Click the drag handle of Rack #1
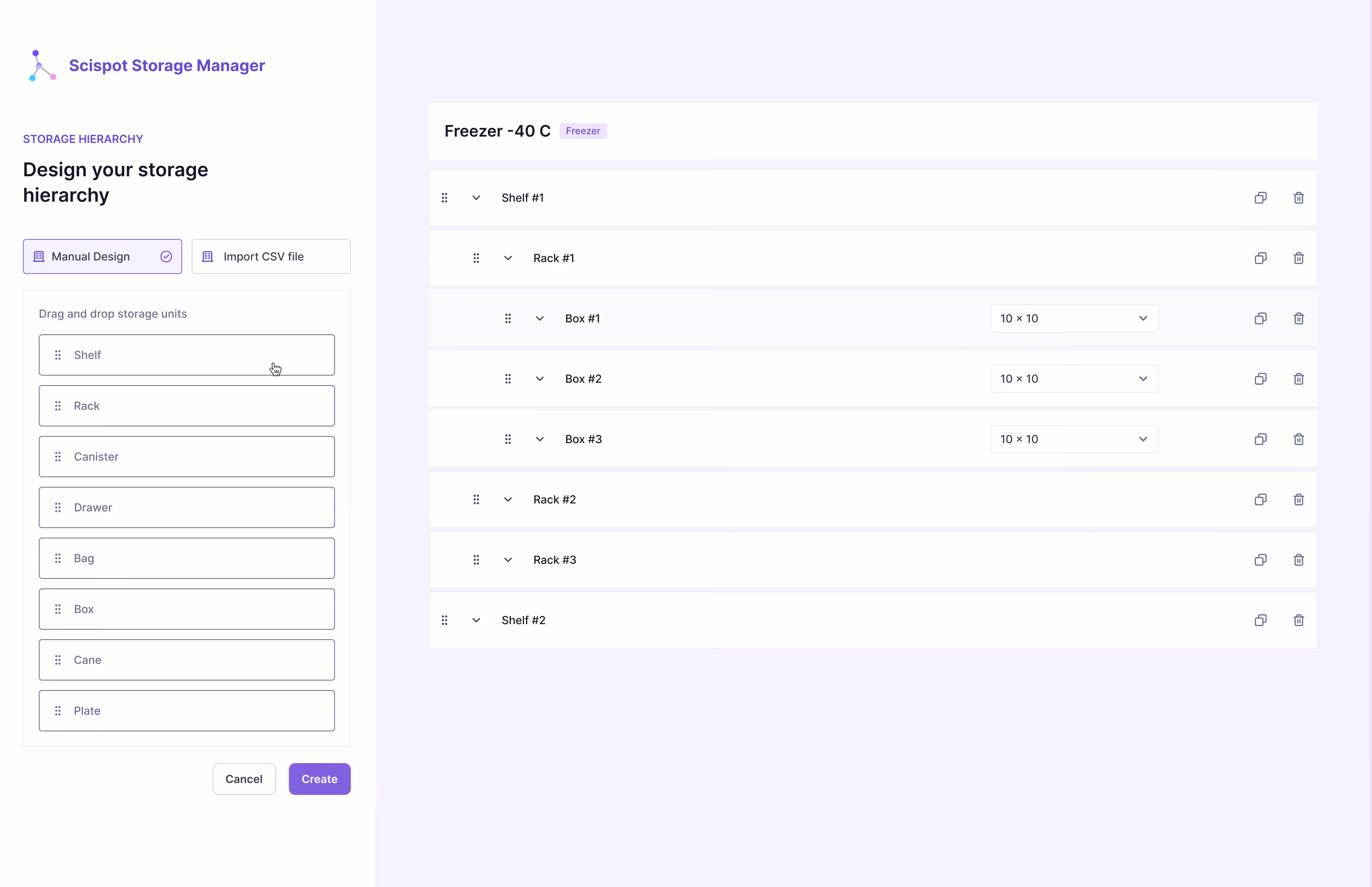 point(476,258)
